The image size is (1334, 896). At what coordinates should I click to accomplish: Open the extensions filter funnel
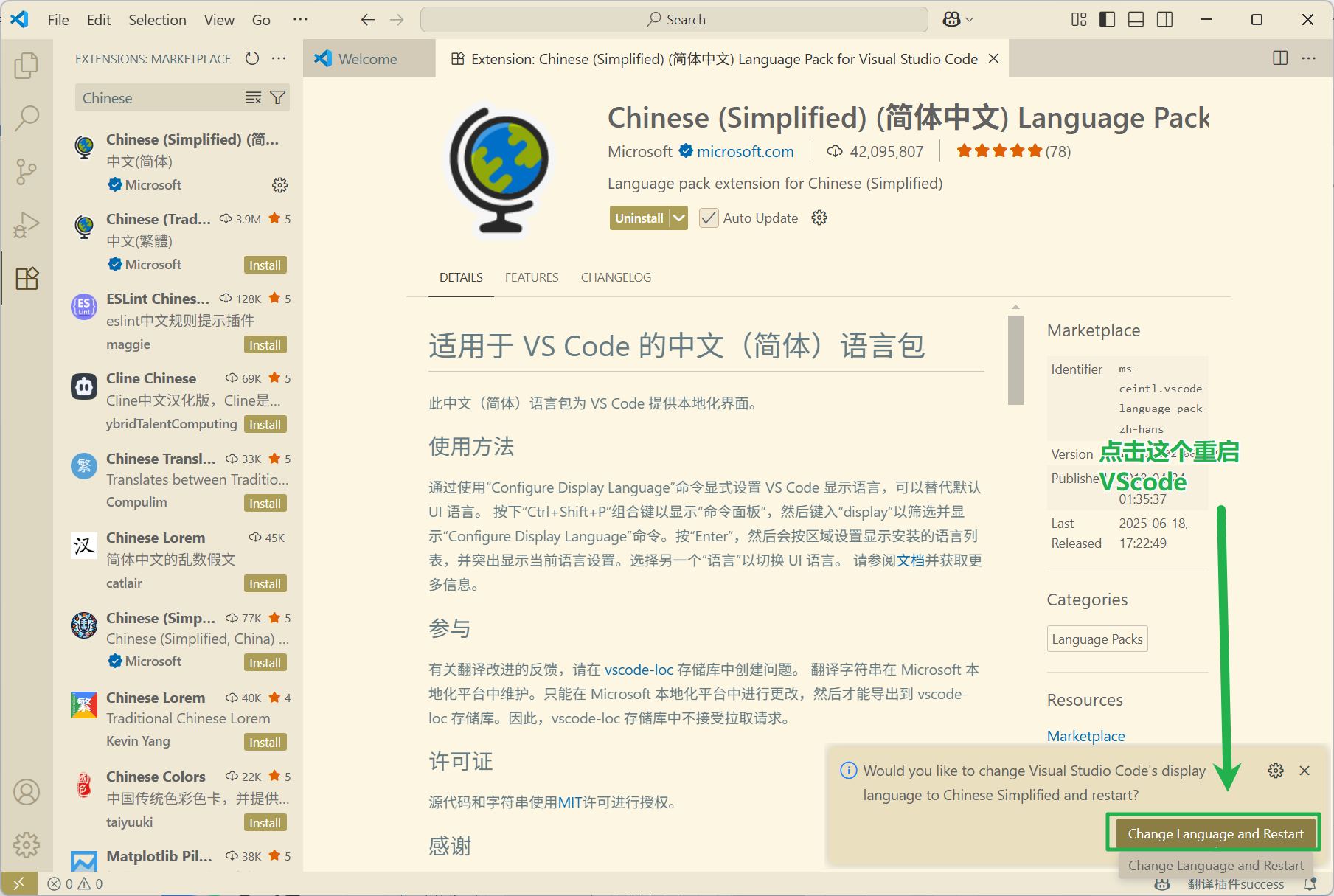coord(278,98)
